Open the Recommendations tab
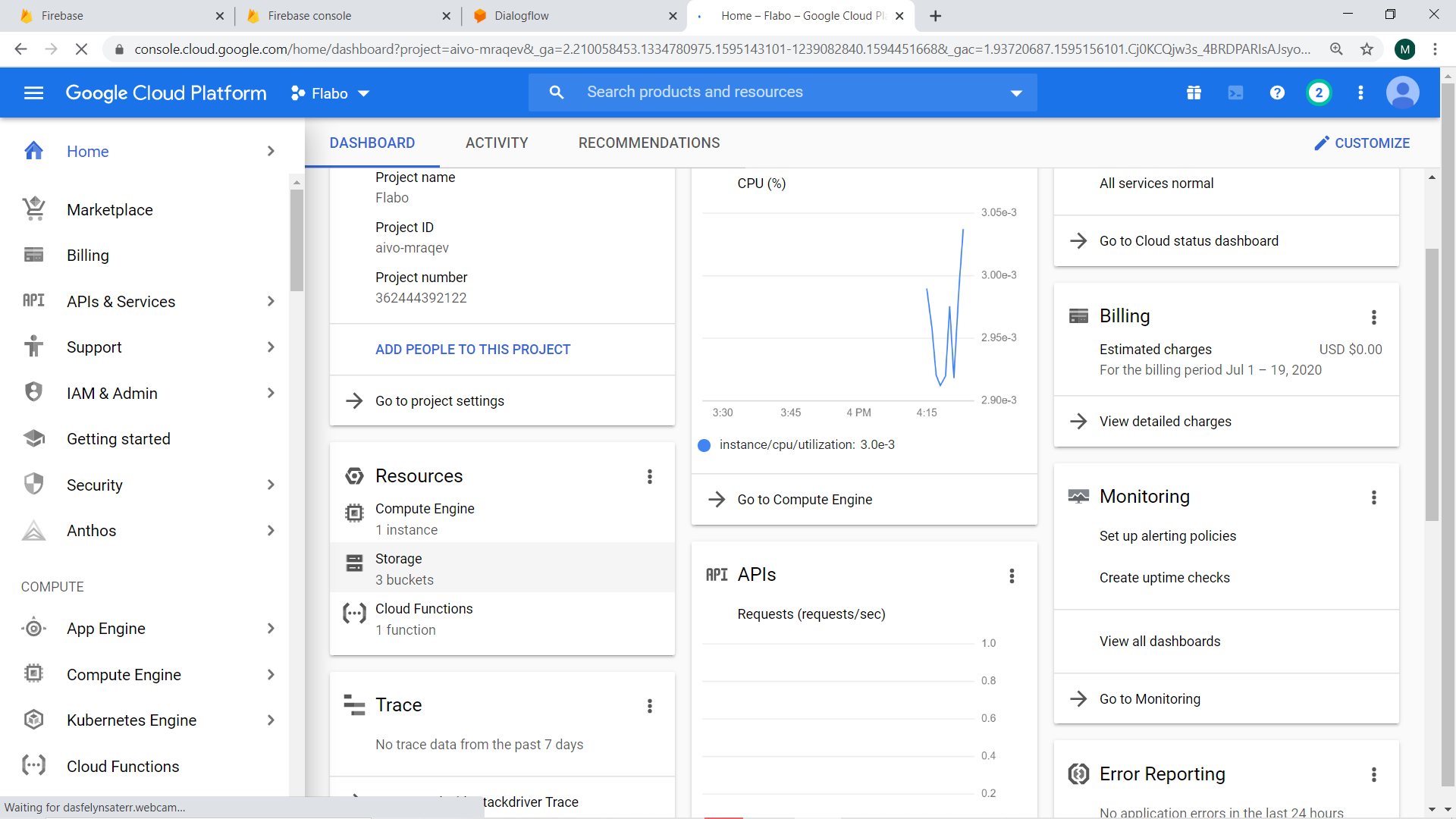 point(648,143)
